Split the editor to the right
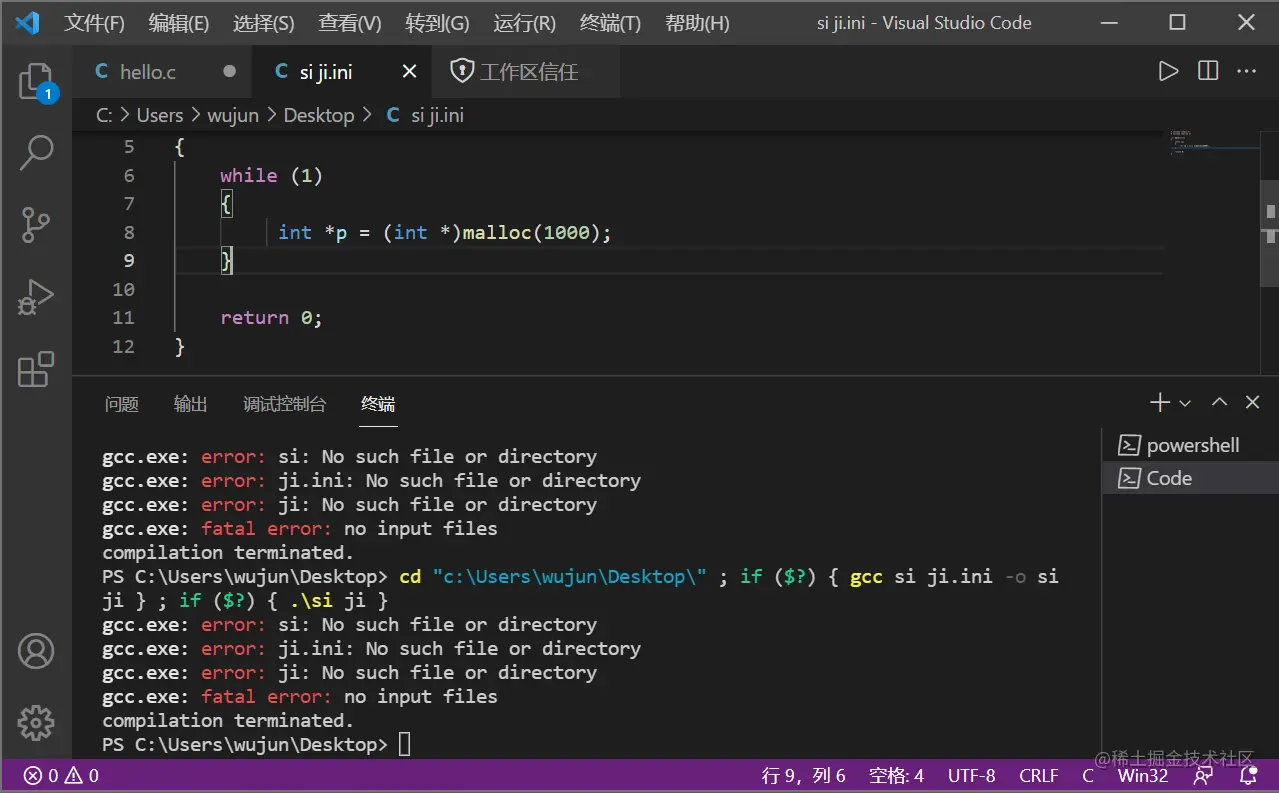 1208,71
